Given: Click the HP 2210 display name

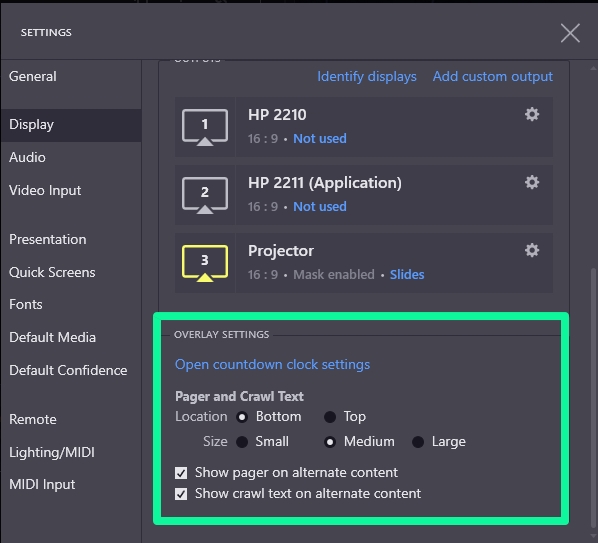Looking at the screenshot, I should (277, 115).
